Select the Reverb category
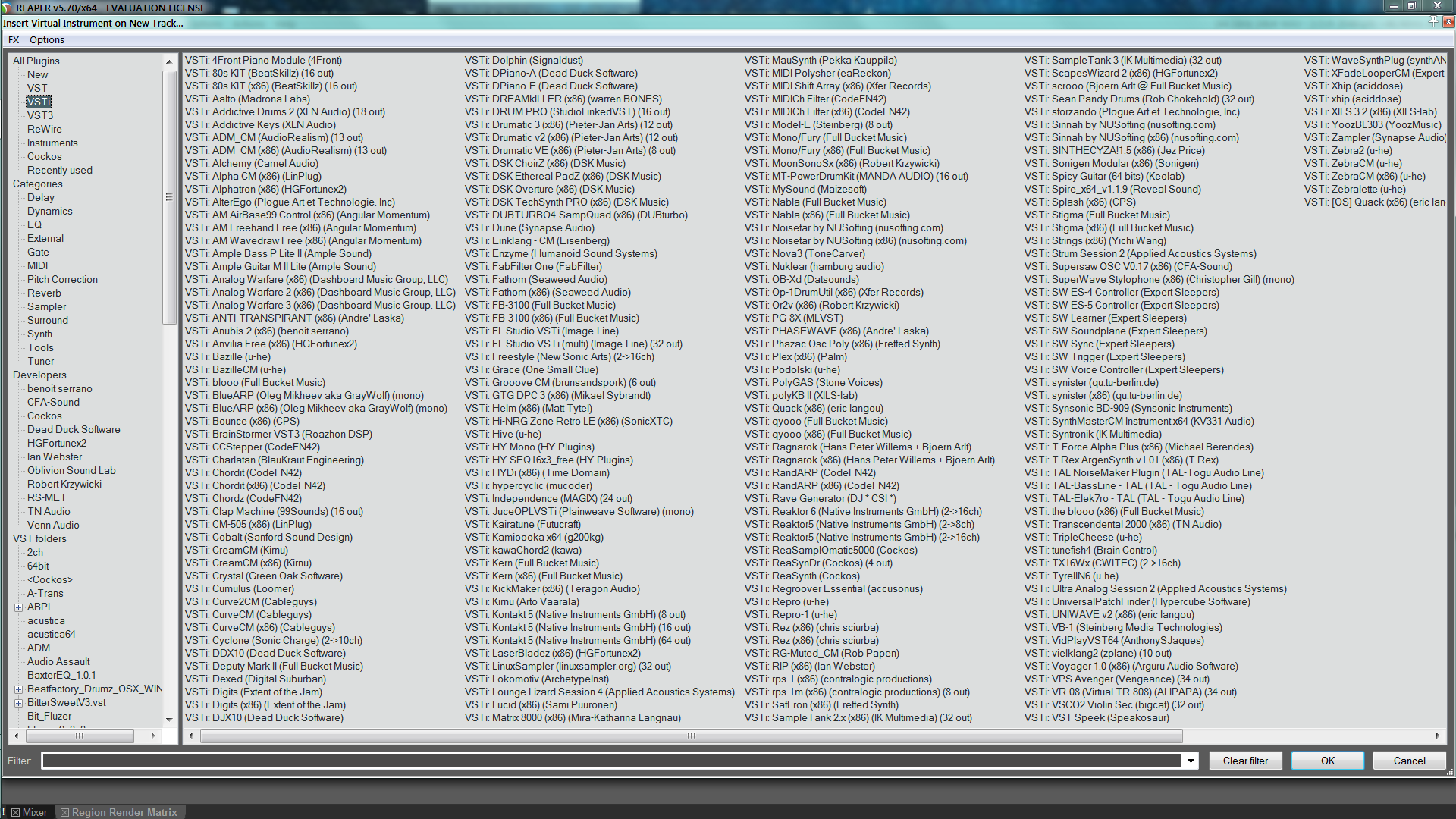This screenshot has width=1456, height=819. coord(44,293)
